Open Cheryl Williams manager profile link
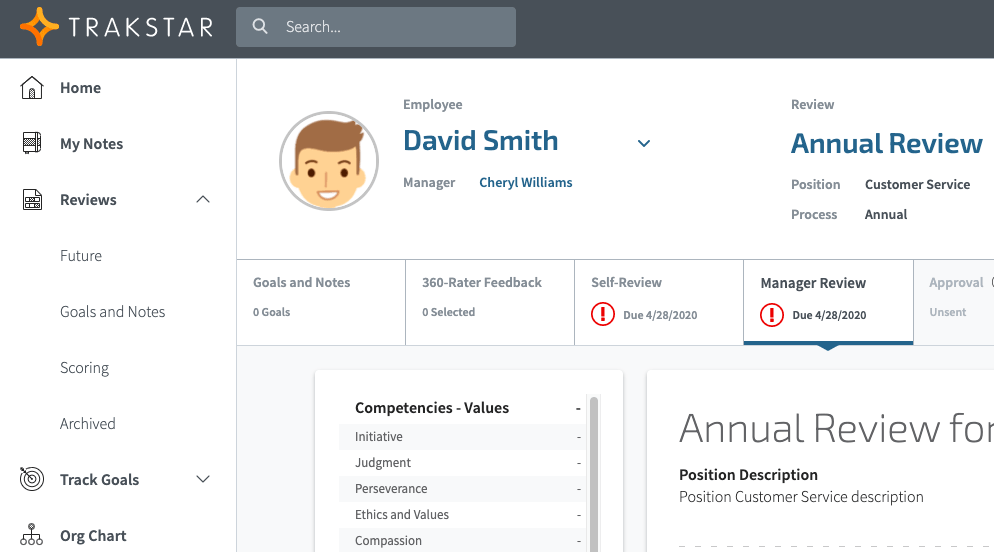This screenshot has width=994, height=552. 525,183
